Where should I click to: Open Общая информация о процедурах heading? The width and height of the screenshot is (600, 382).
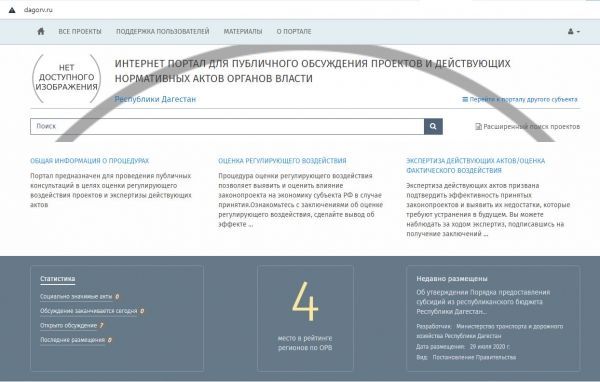pyautogui.click(x=90, y=161)
